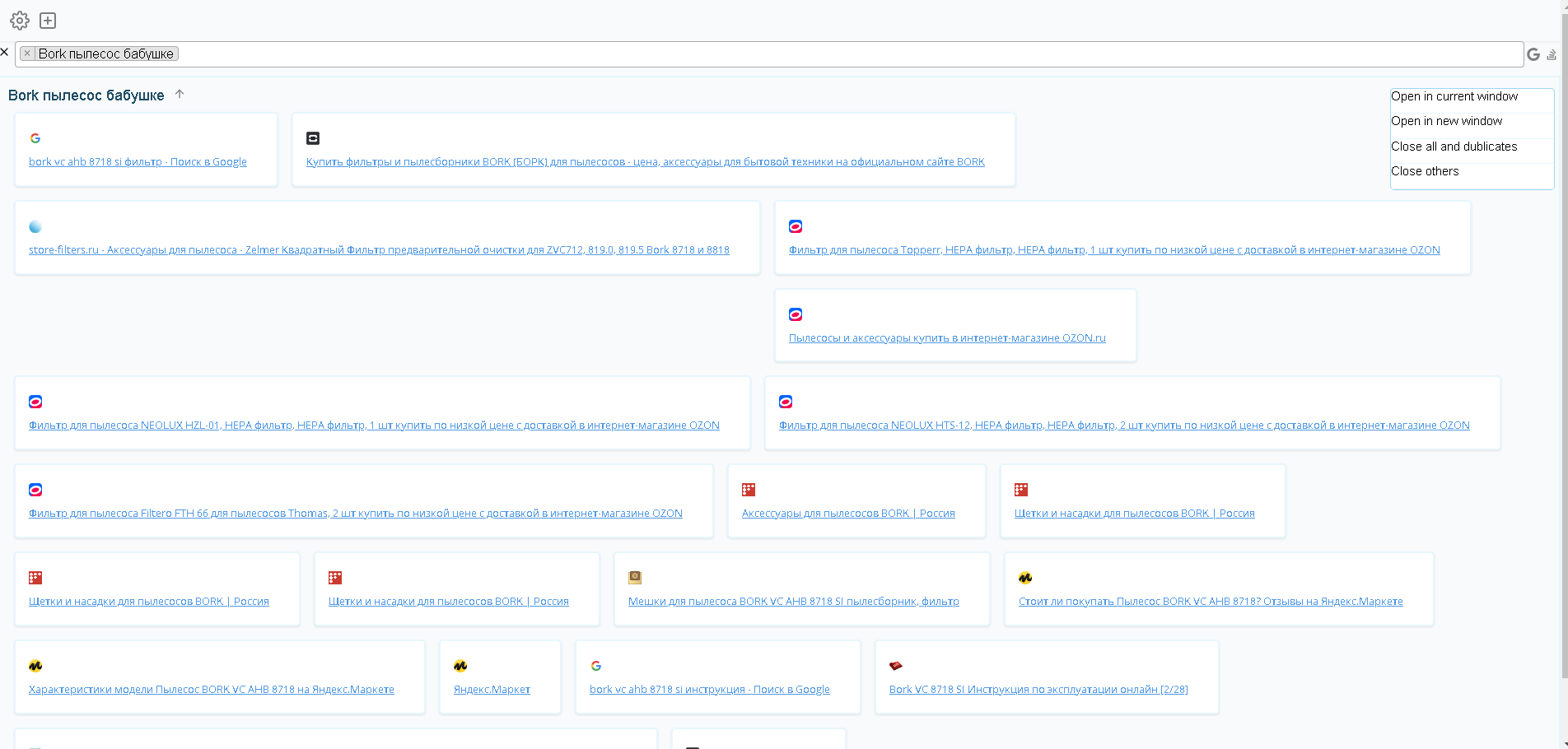1568x749 pixels.
Task: Click favicon on the 'Яндекс.Маркет' card
Action: pos(460,666)
